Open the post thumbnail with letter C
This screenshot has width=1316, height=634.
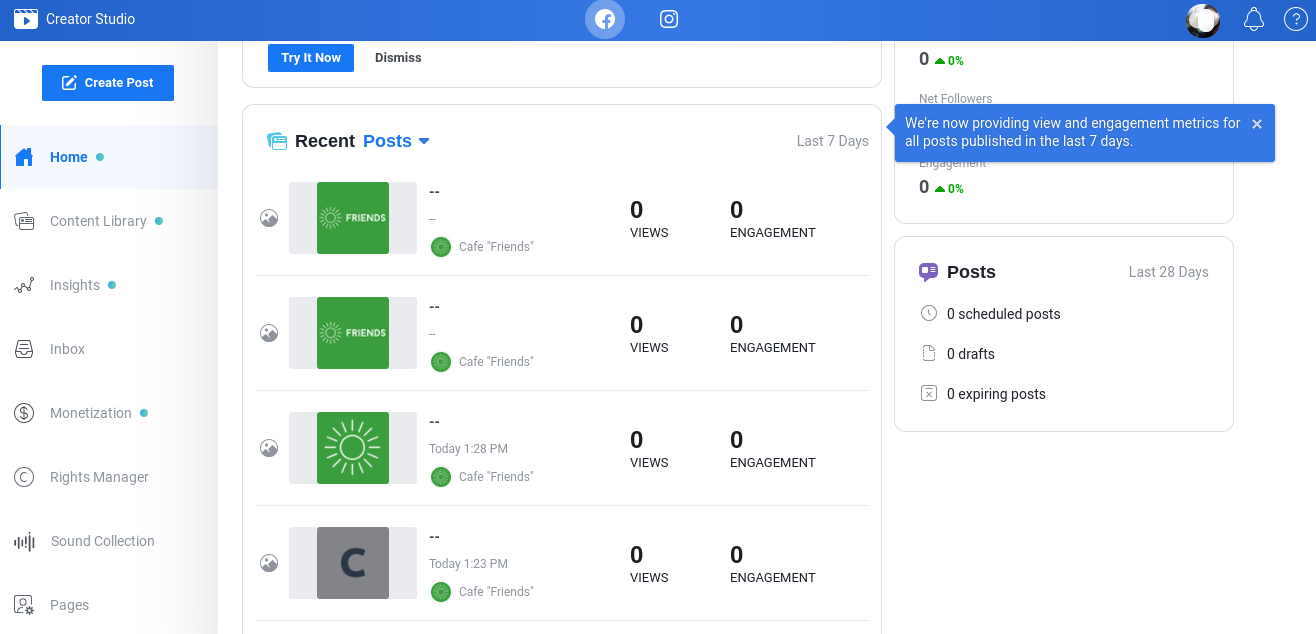pyautogui.click(x=352, y=563)
